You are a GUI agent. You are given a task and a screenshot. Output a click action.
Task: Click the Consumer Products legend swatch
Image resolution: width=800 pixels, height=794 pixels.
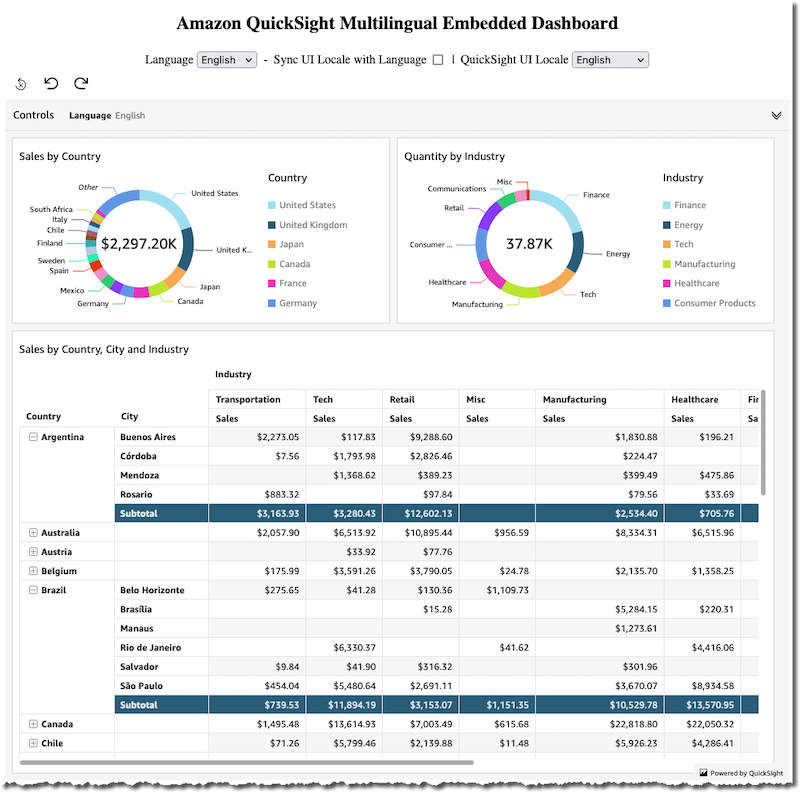coord(666,303)
